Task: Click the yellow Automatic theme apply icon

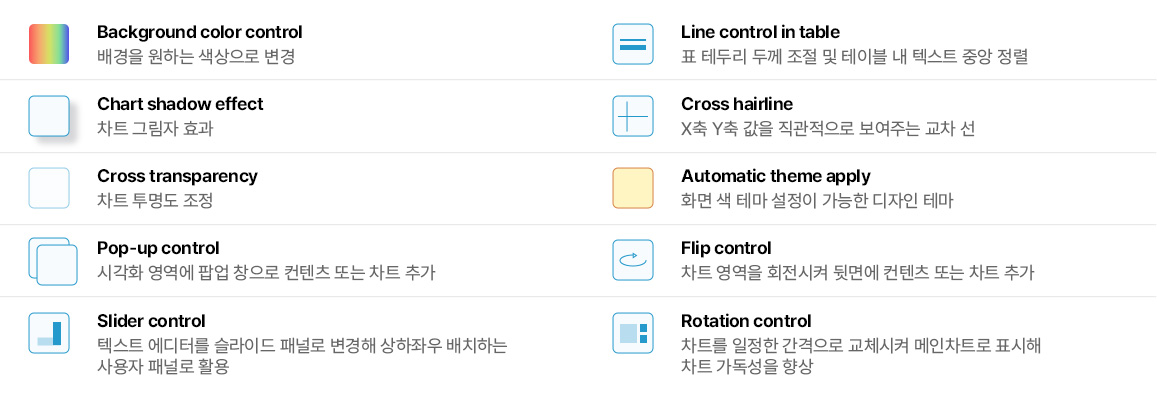Action: (x=633, y=188)
